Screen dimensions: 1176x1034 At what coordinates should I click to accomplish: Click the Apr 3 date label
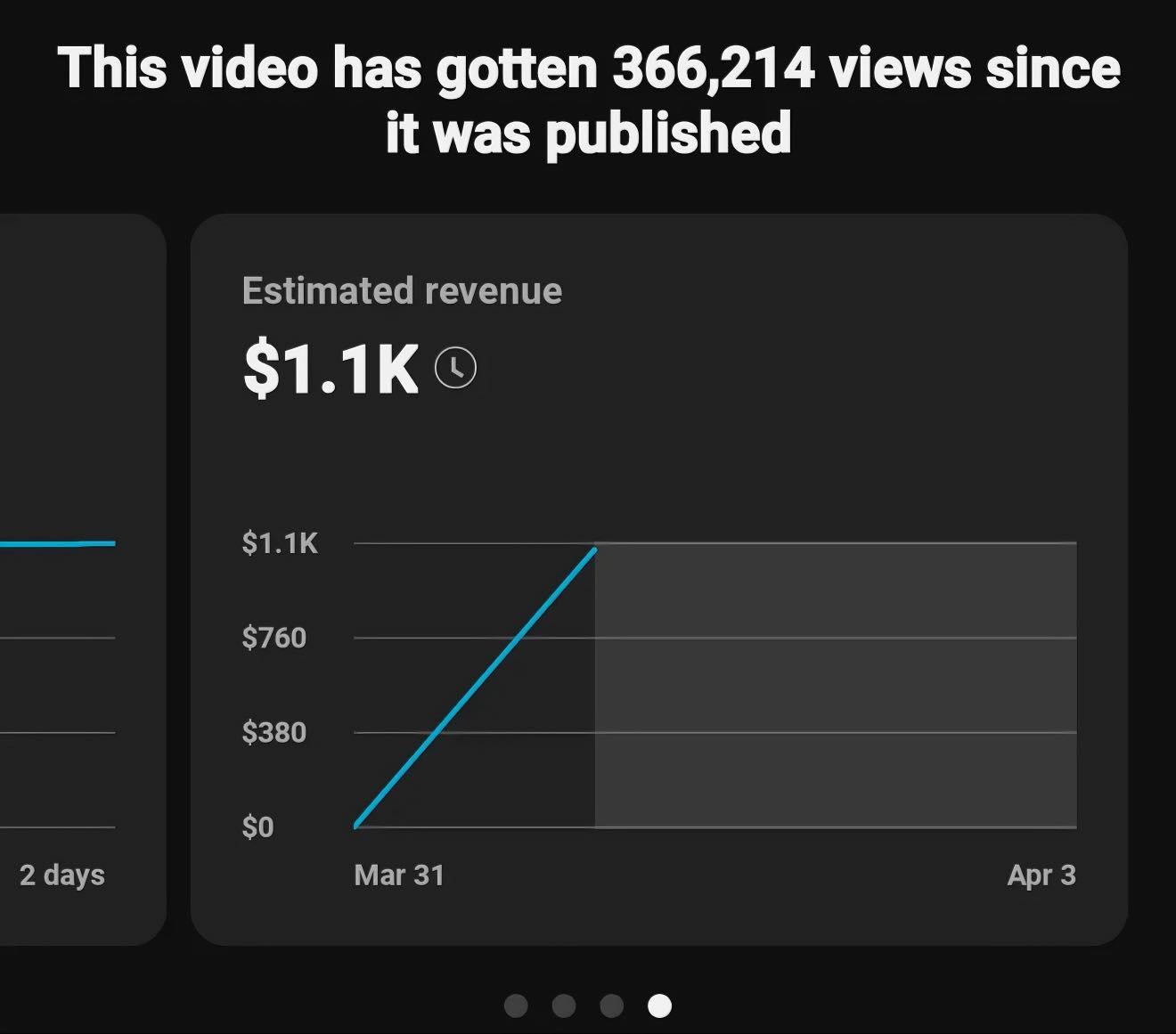[1041, 875]
